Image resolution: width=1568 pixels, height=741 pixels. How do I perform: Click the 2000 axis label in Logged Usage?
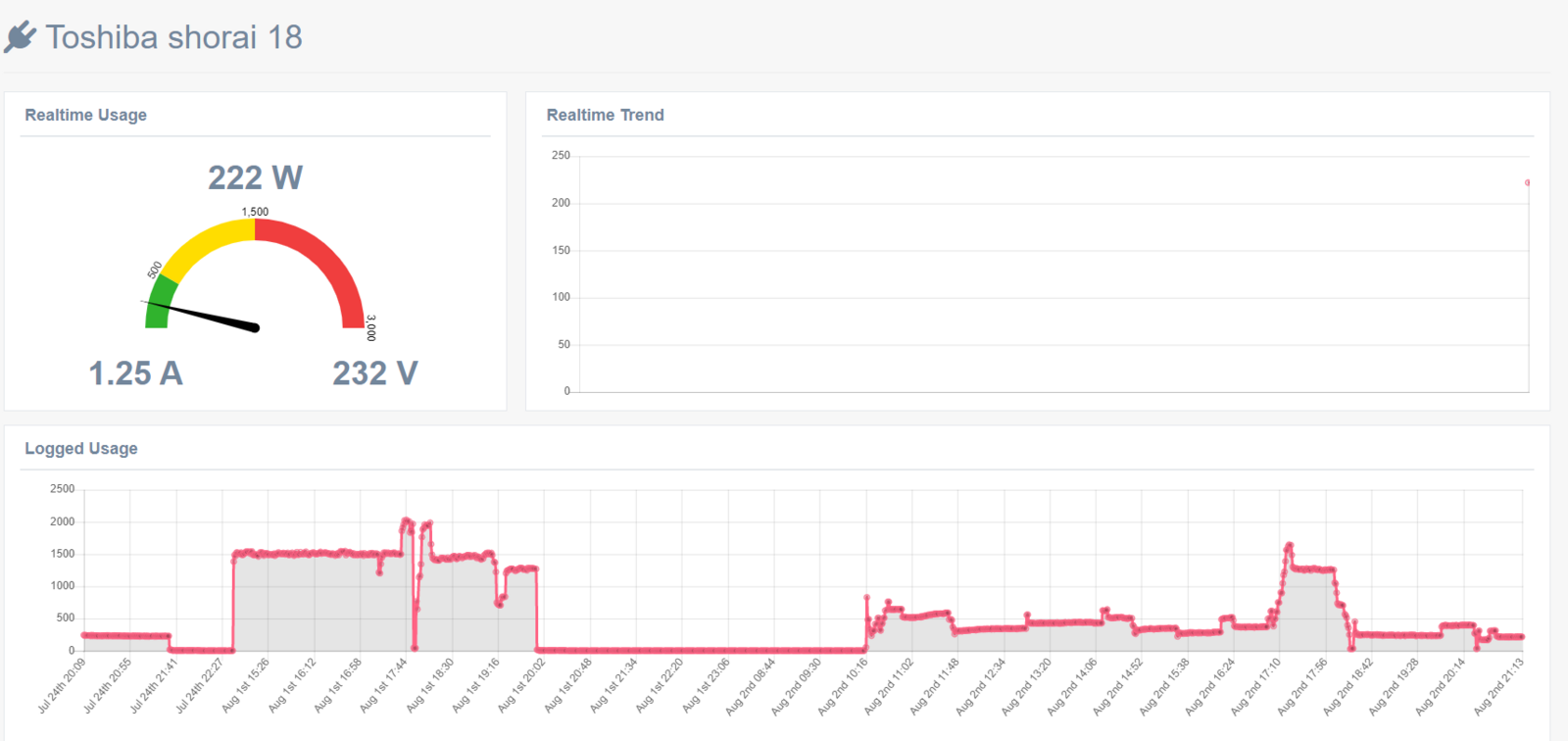(x=63, y=521)
